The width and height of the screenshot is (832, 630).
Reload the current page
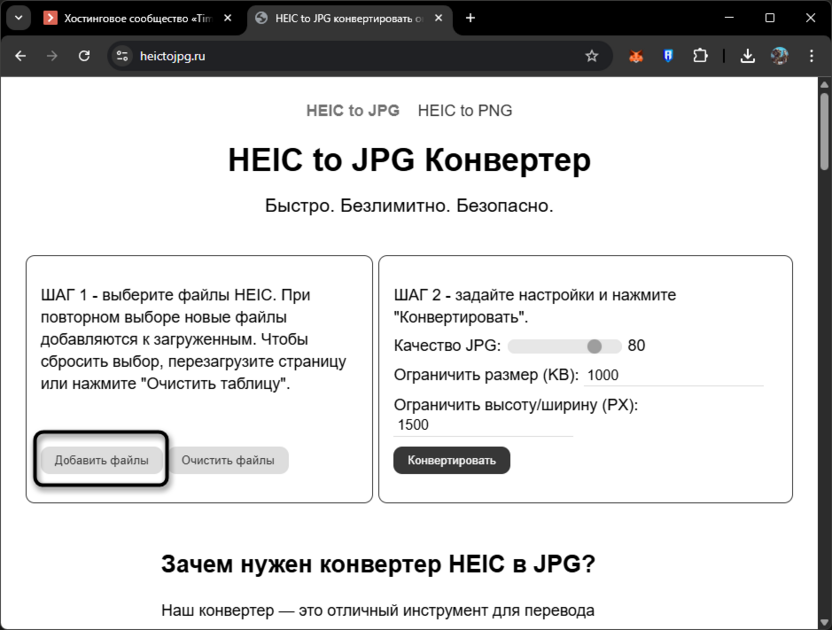pyautogui.click(x=84, y=56)
